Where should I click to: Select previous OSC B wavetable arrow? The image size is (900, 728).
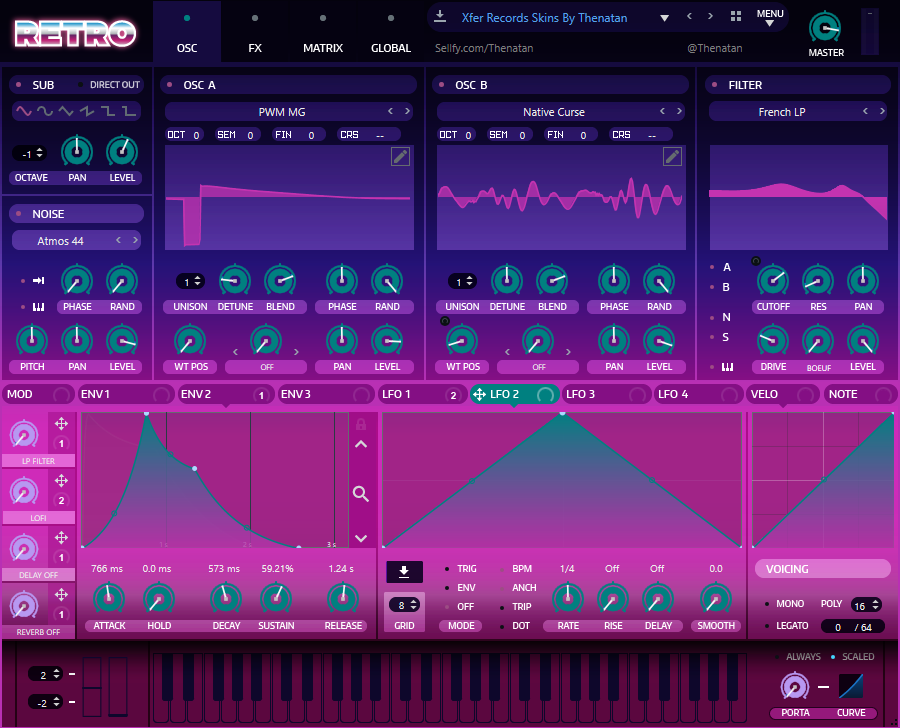[662, 111]
